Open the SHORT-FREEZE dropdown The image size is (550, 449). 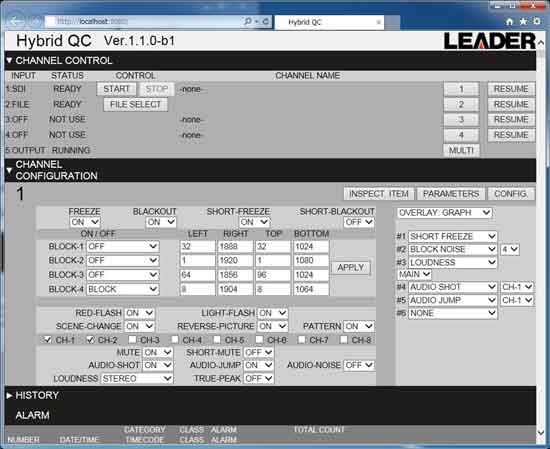[254, 222]
